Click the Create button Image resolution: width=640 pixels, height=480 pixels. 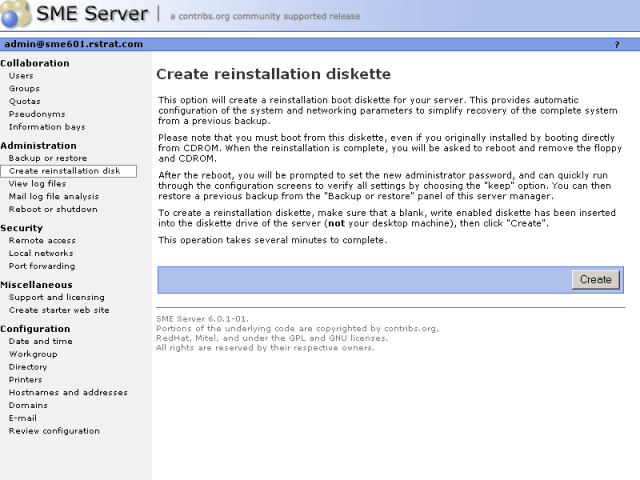click(596, 280)
